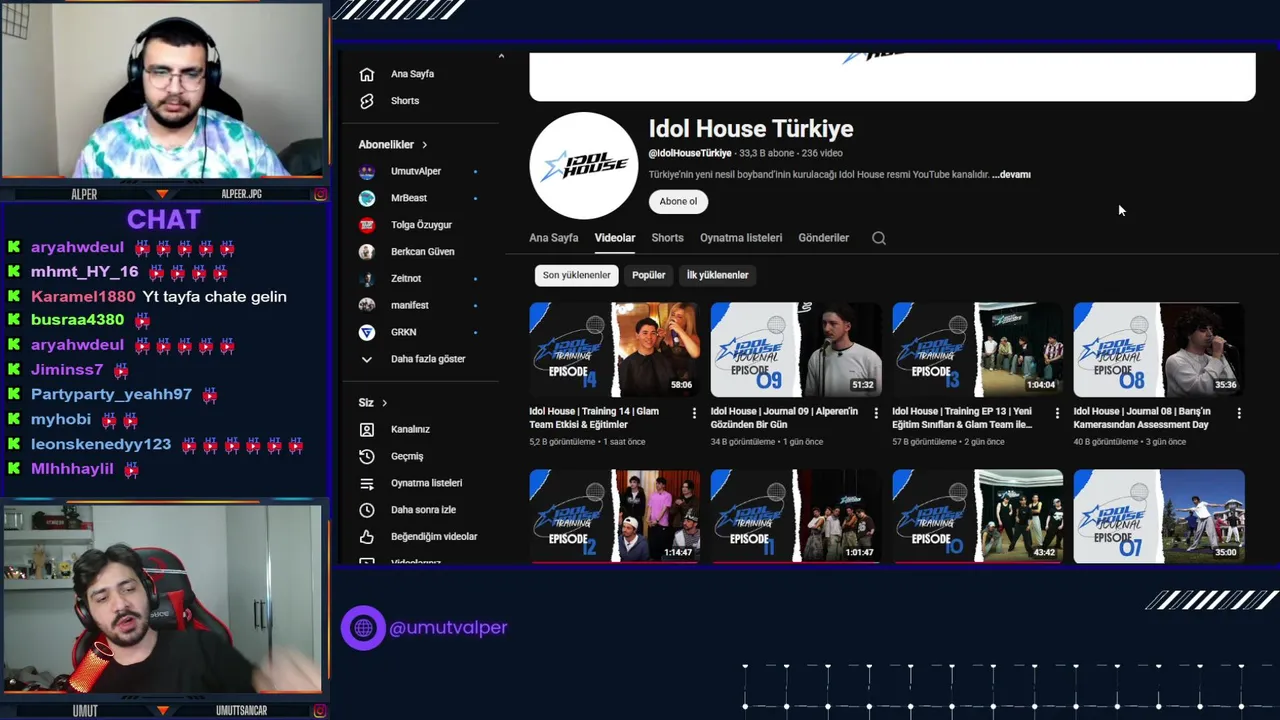The width and height of the screenshot is (1280, 720).
Task: Open Training EP 13 video title
Action: pyautogui.click(x=962, y=418)
